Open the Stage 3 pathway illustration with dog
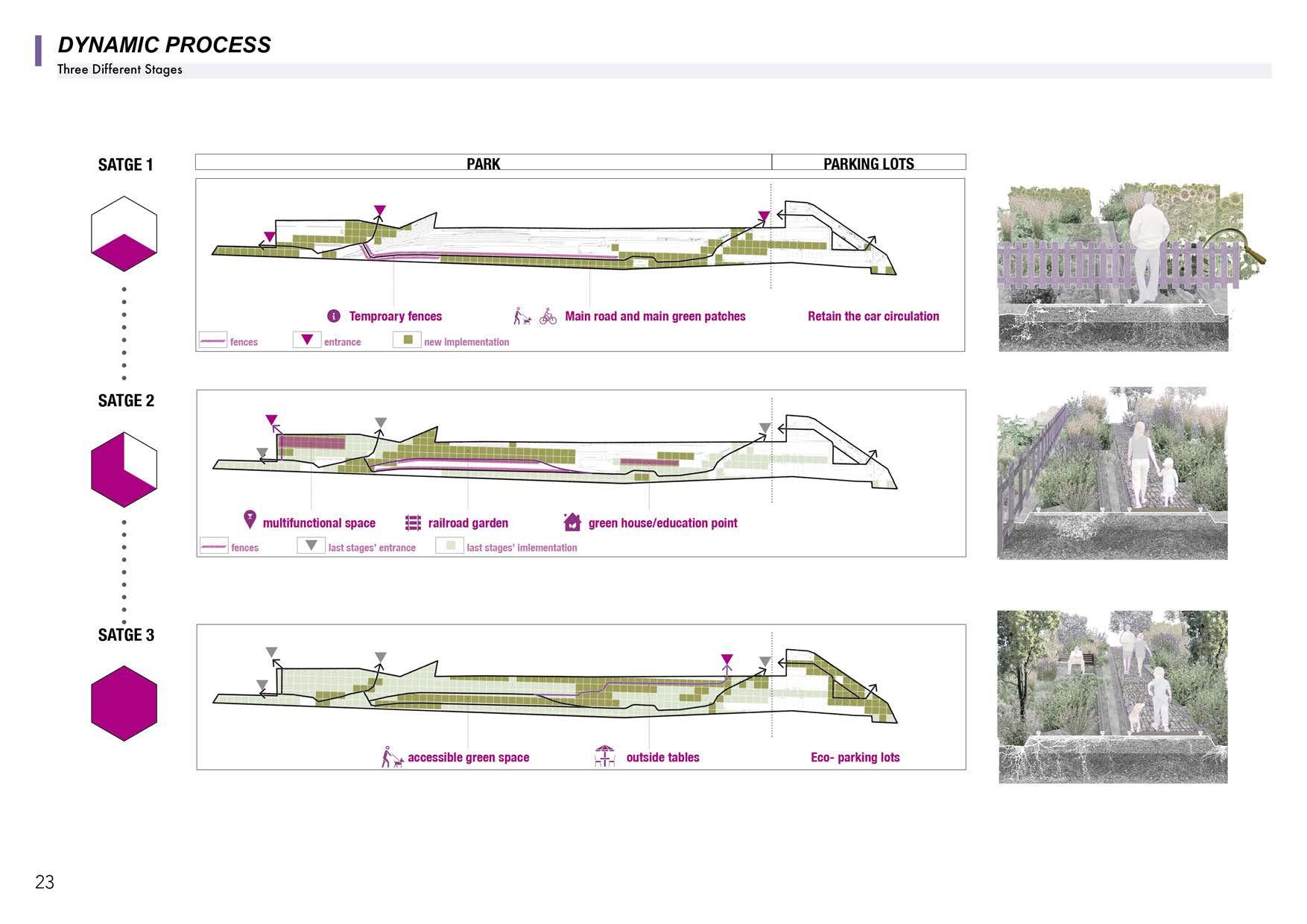1307x924 pixels. (1113, 697)
